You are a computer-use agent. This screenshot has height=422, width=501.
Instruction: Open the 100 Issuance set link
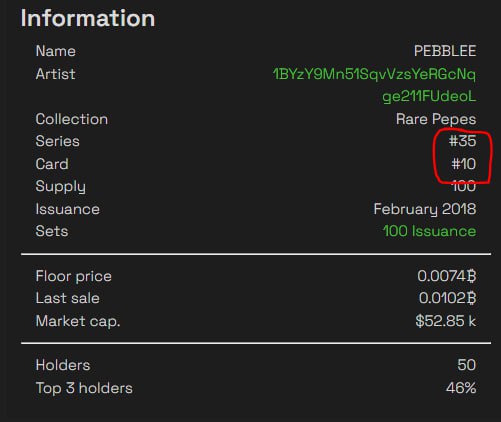tap(429, 231)
